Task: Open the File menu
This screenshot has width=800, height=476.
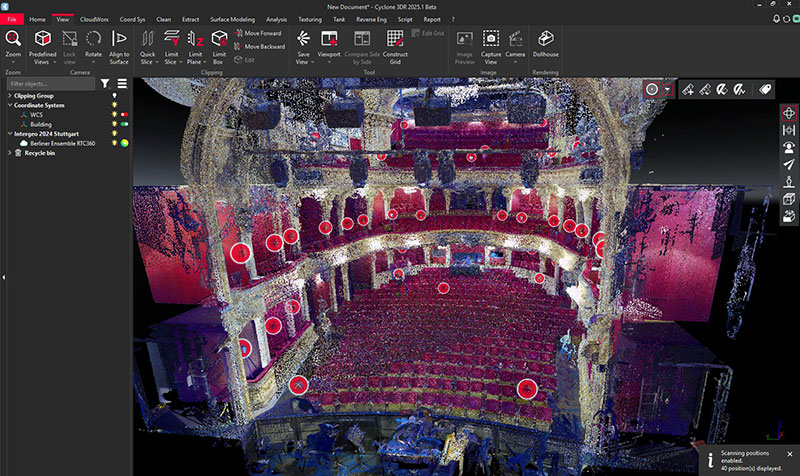Action: tap(12, 19)
